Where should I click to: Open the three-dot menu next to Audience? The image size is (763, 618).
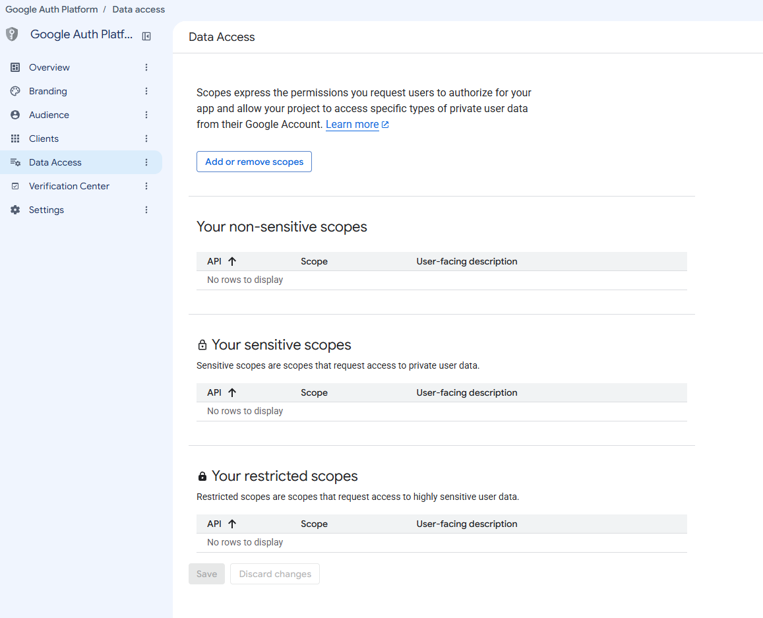[146, 115]
